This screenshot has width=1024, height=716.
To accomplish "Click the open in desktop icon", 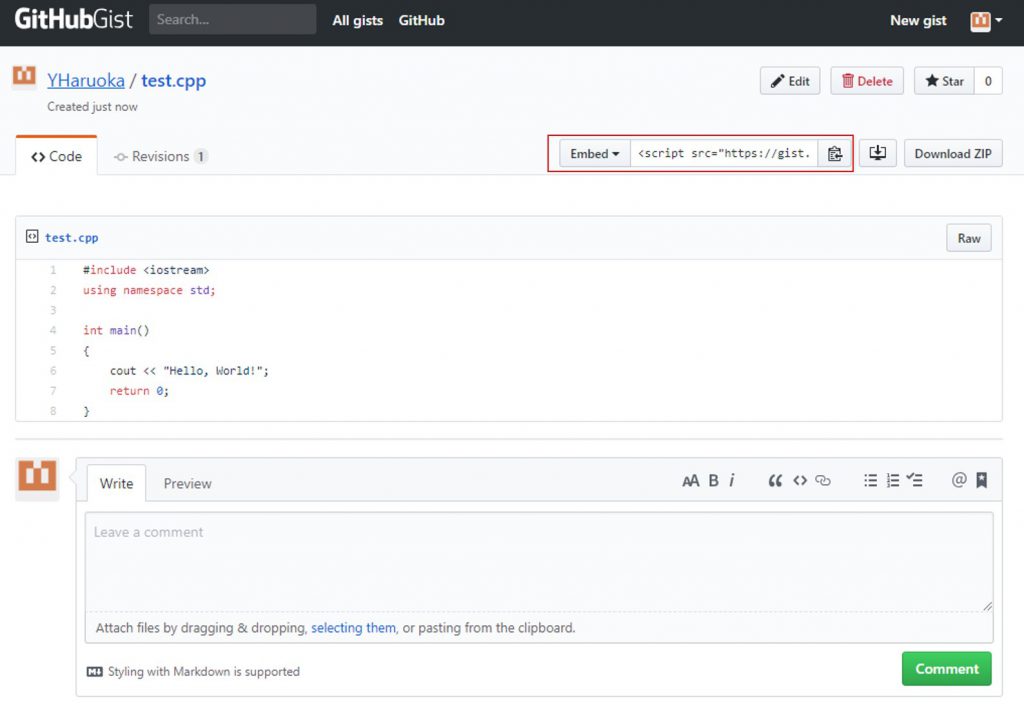I will pyautogui.click(x=877, y=154).
